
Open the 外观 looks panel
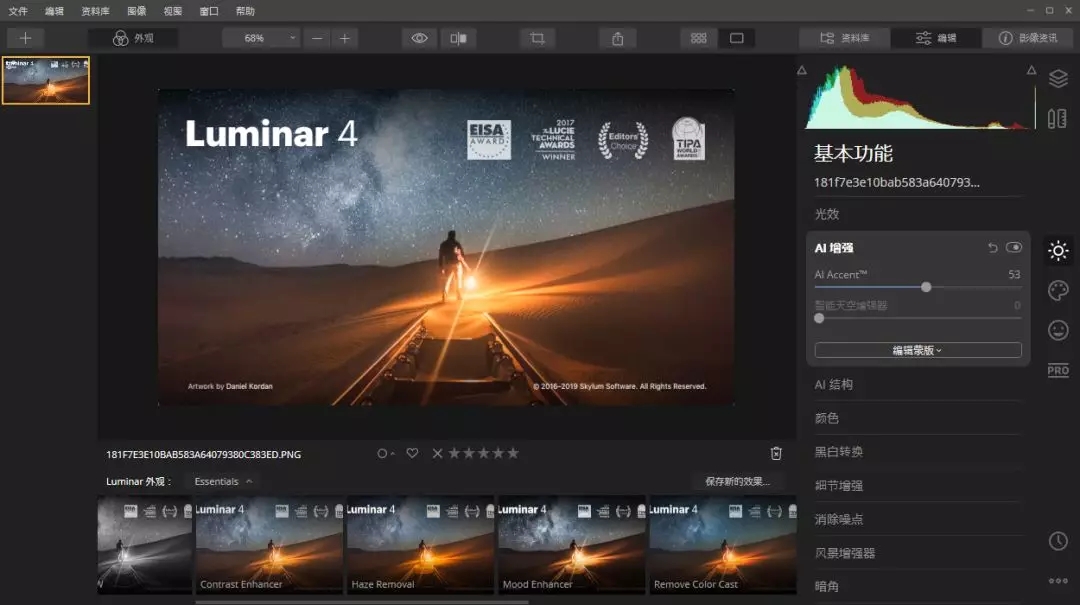(x=134, y=38)
